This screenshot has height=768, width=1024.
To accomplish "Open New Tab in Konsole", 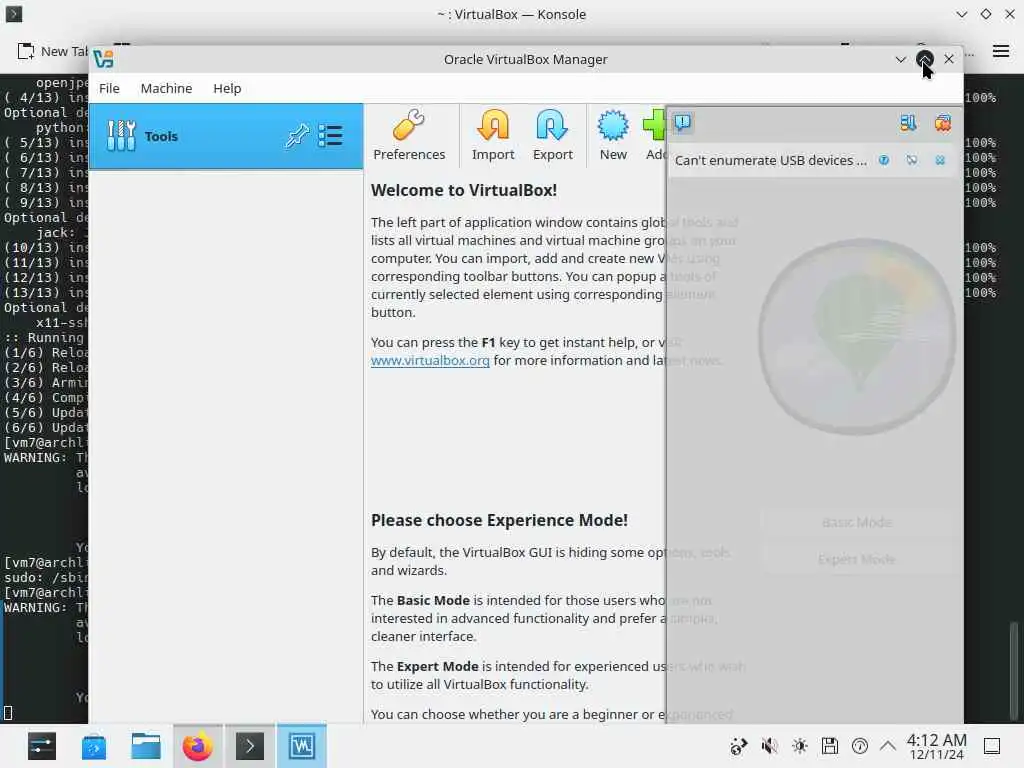I will (52, 51).
